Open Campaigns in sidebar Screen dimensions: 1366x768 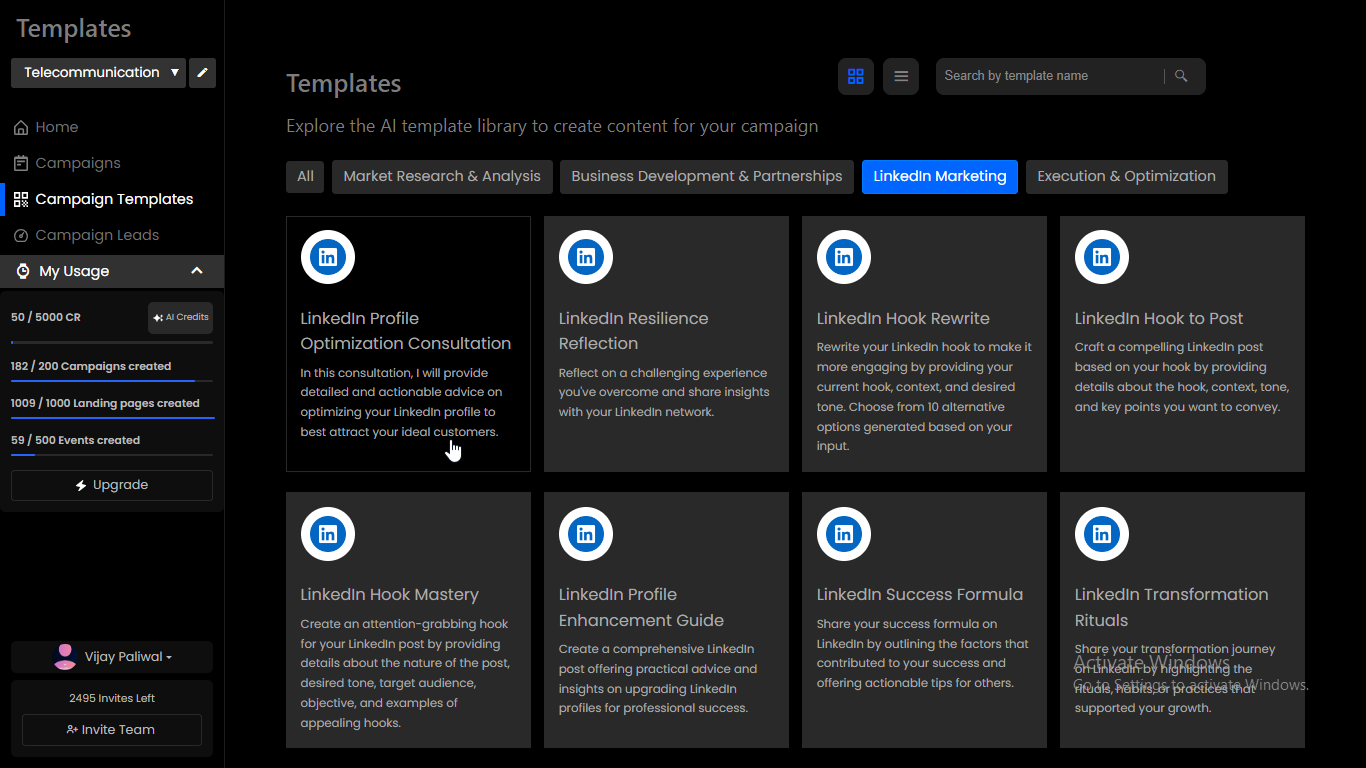78,163
